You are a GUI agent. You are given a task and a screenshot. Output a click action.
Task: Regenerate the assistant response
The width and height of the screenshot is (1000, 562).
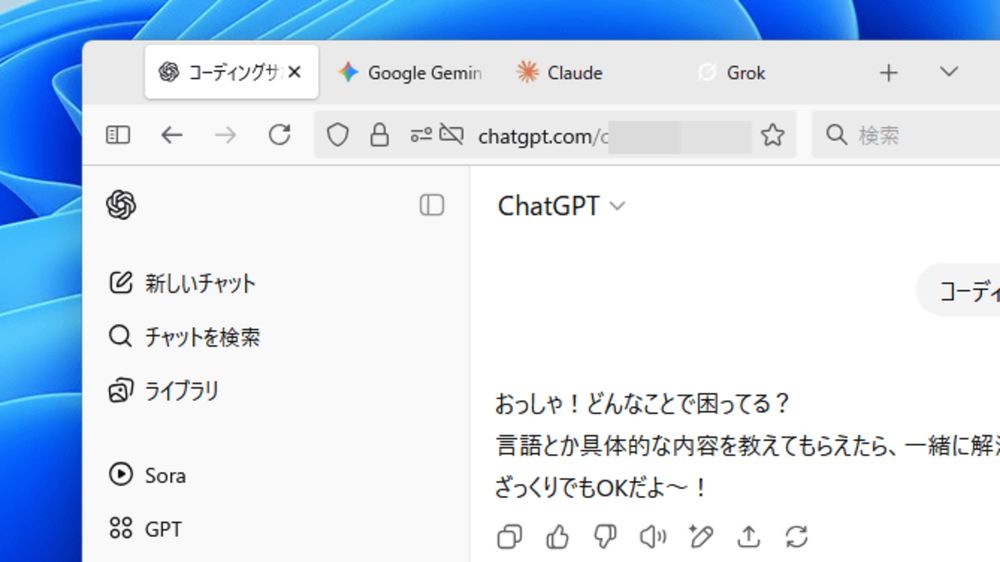click(797, 536)
